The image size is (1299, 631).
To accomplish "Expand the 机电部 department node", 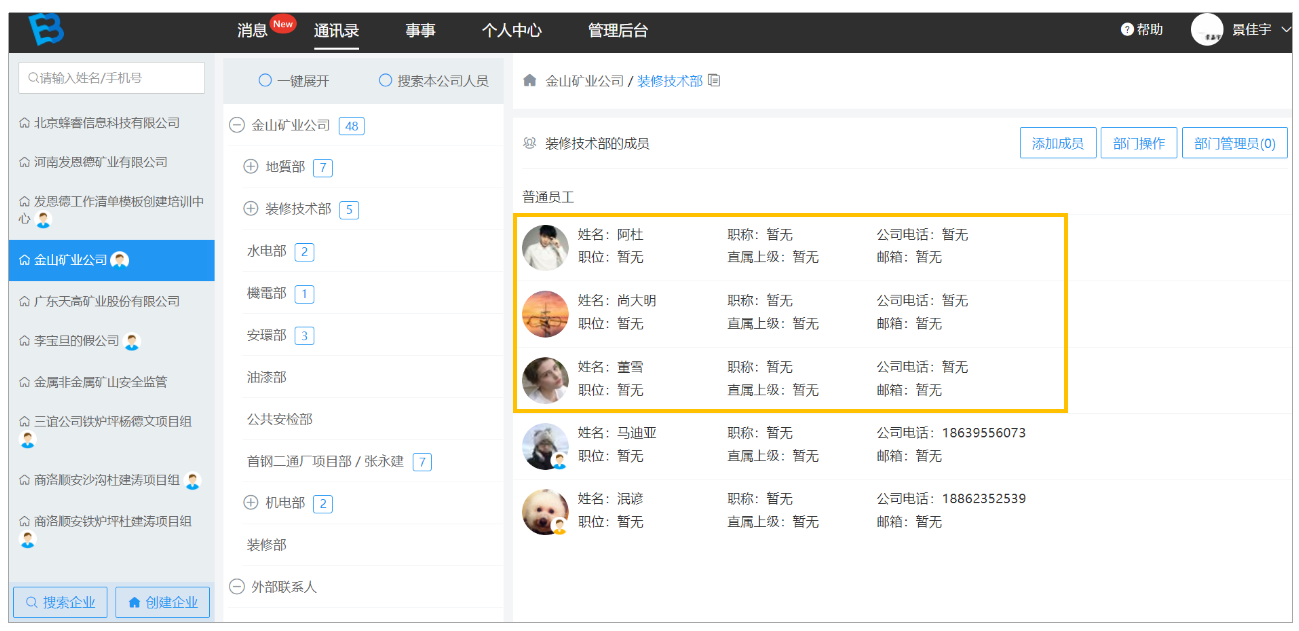I will [x=251, y=503].
